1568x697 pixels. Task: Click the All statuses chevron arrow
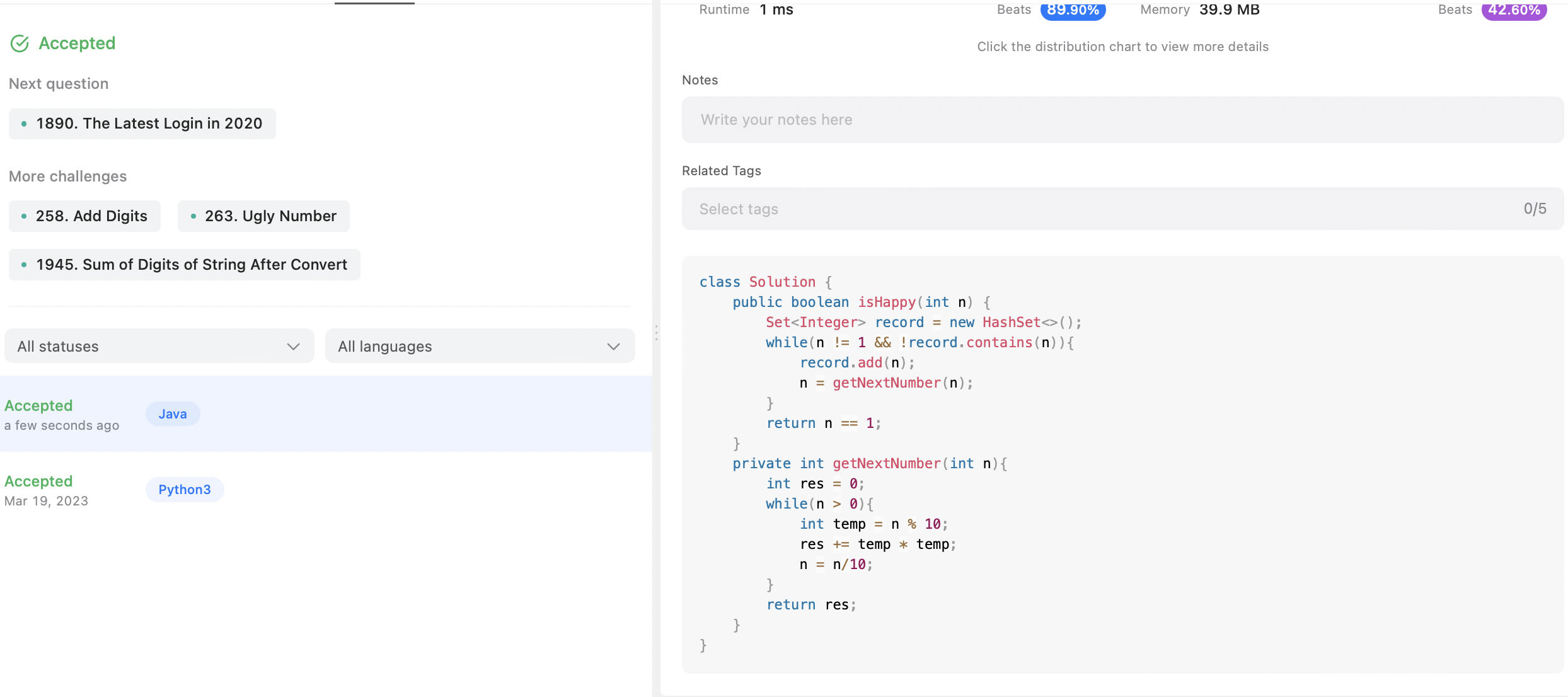293,347
